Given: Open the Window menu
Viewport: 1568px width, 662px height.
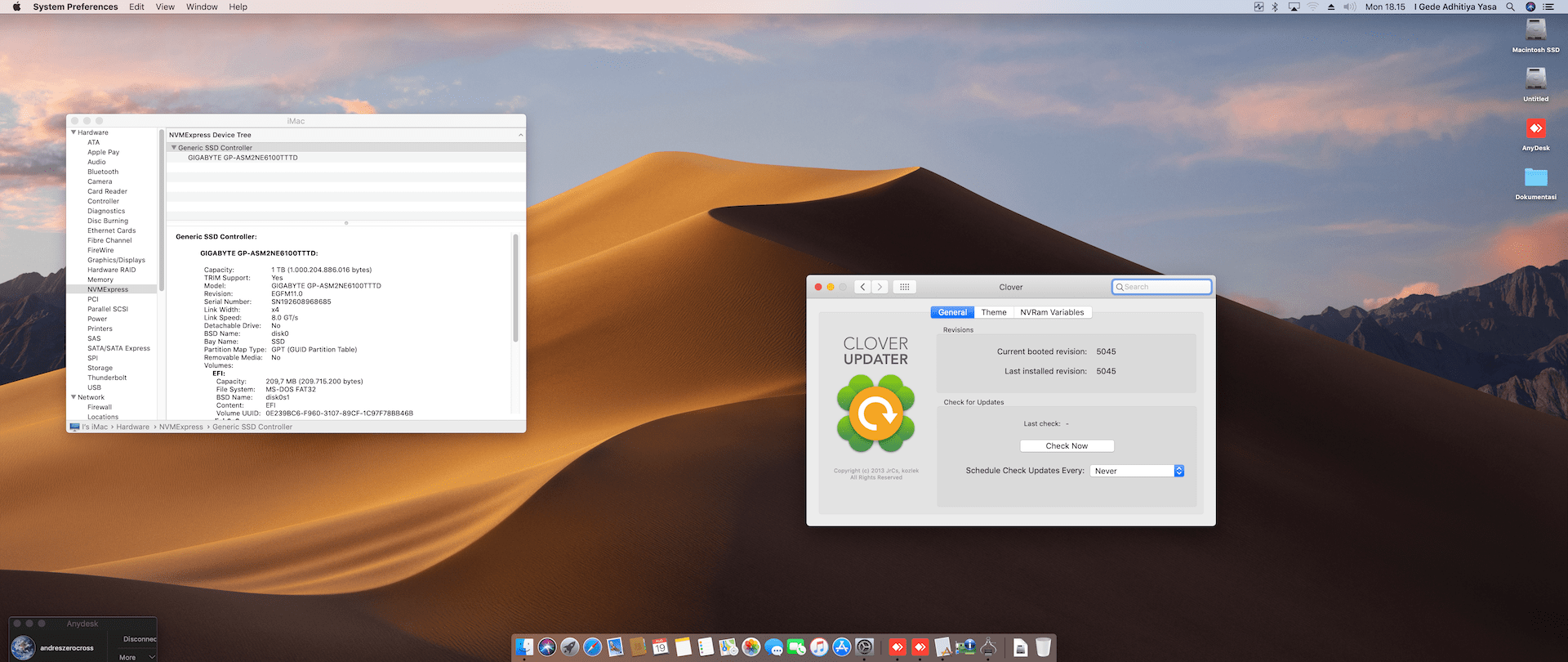Looking at the screenshot, I should click(201, 7).
